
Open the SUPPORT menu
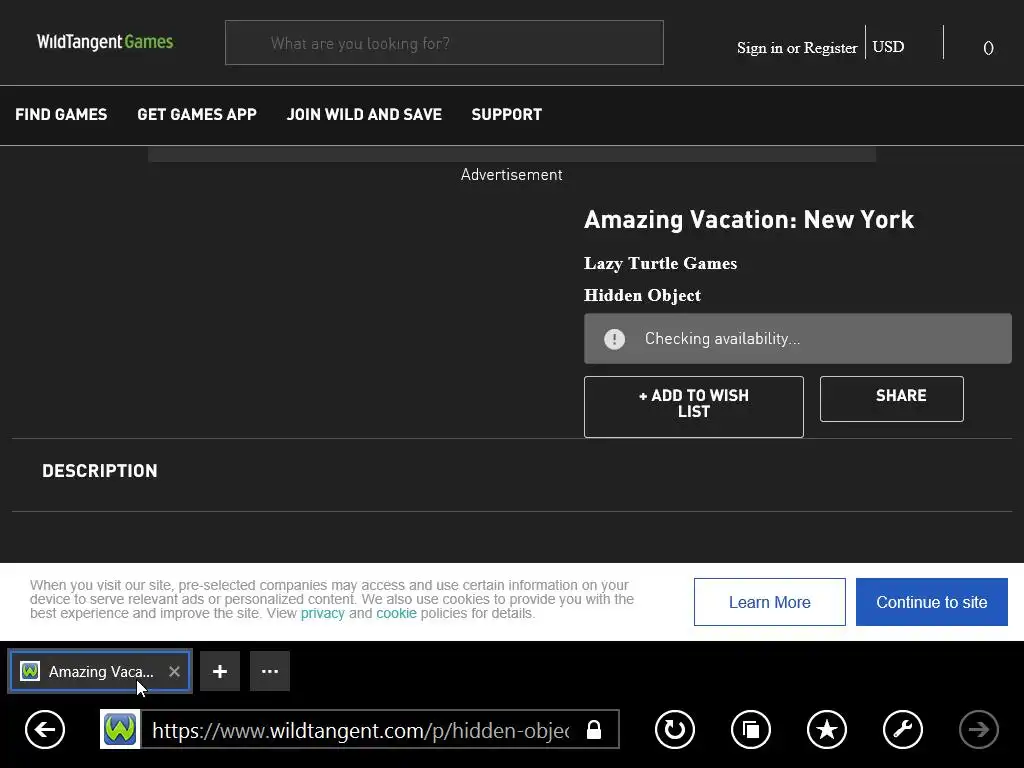point(507,114)
